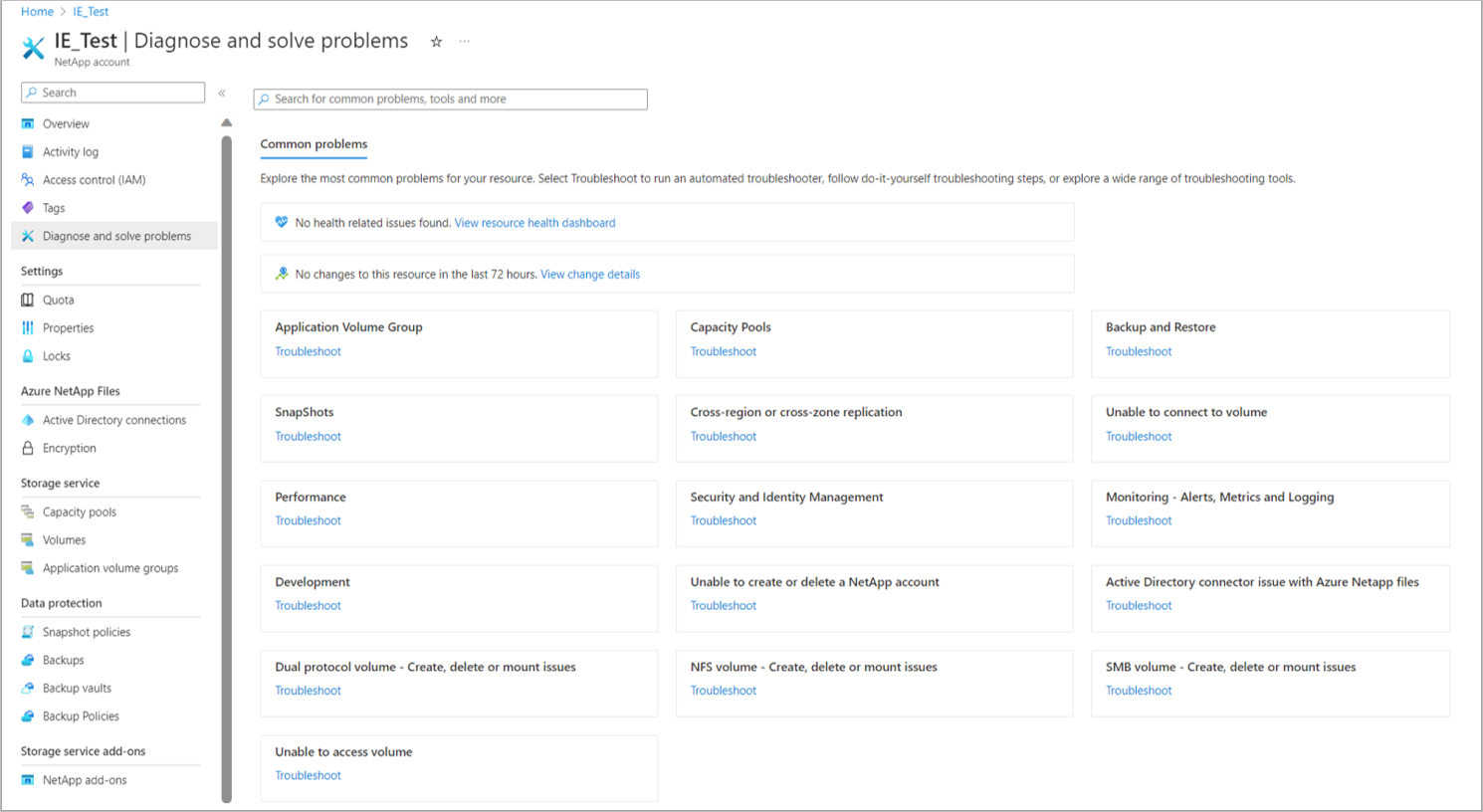Click the Overview sidebar icon
The height and width of the screenshot is (812, 1483).
point(28,123)
